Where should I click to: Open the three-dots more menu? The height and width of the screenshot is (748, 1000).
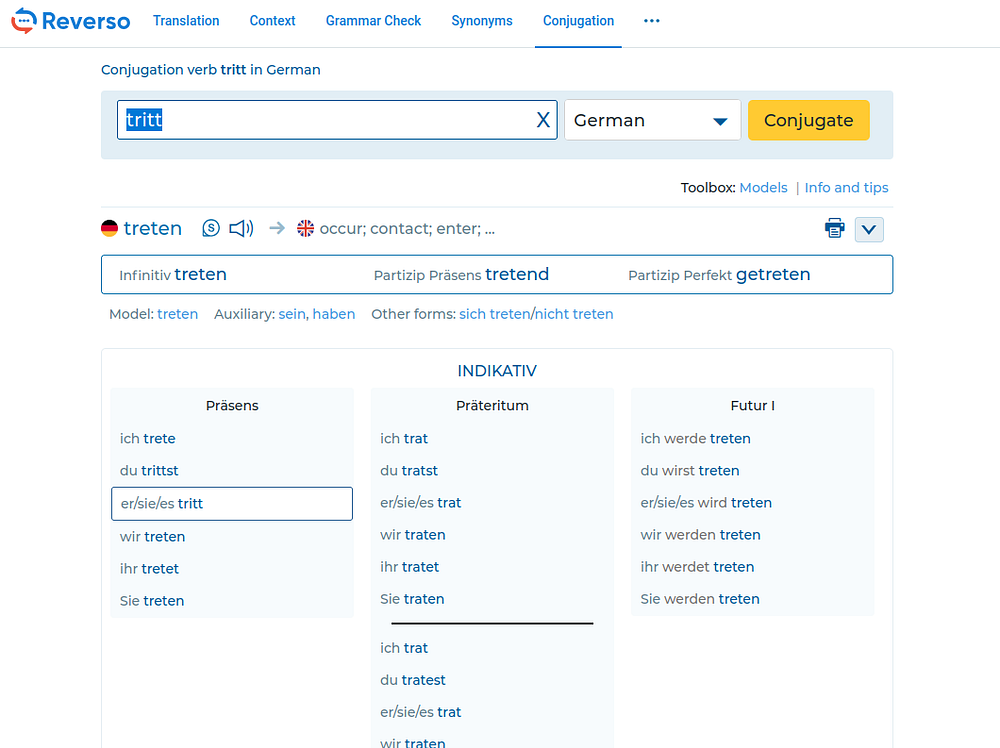[x=651, y=21]
